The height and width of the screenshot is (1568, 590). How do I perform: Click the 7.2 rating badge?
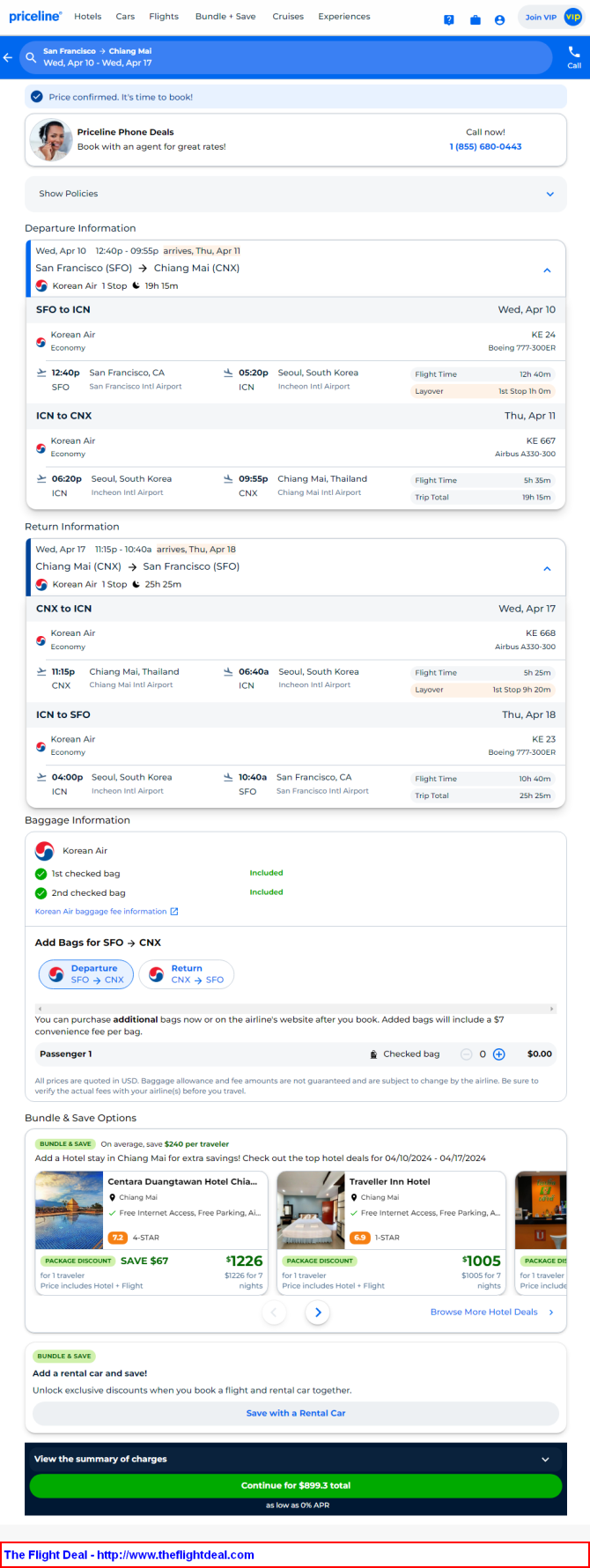118,1238
